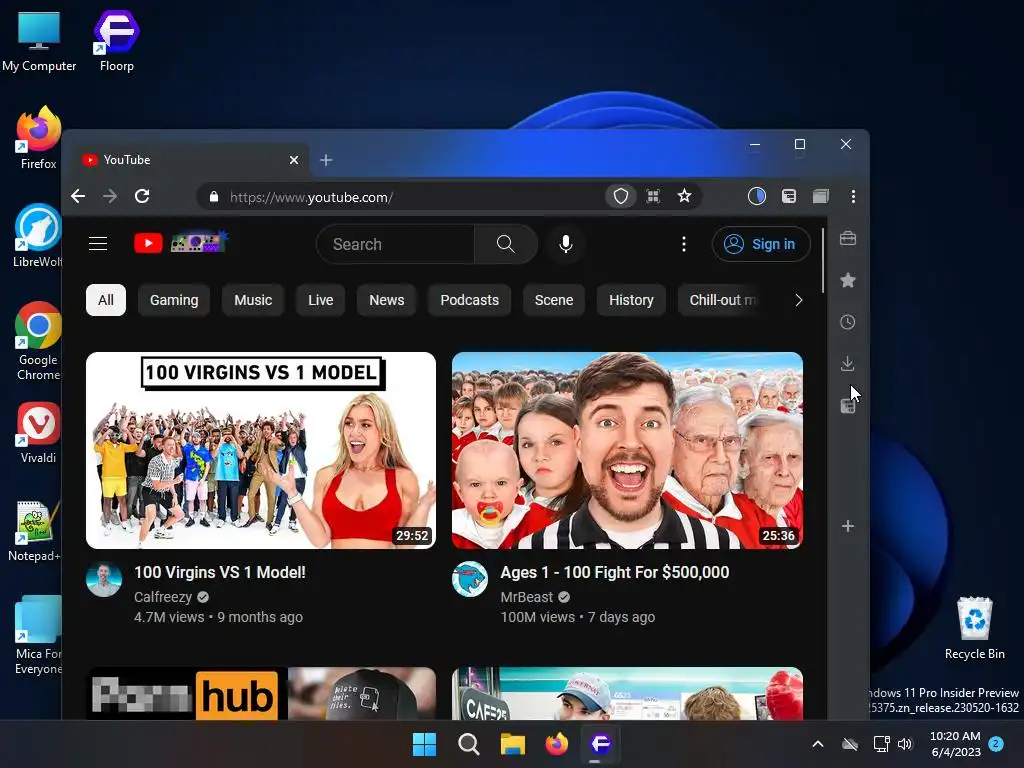This screenshot has height=768, width=1024.
Task: Click the Calfreezy channel avatar
Action: coord(104,579)
